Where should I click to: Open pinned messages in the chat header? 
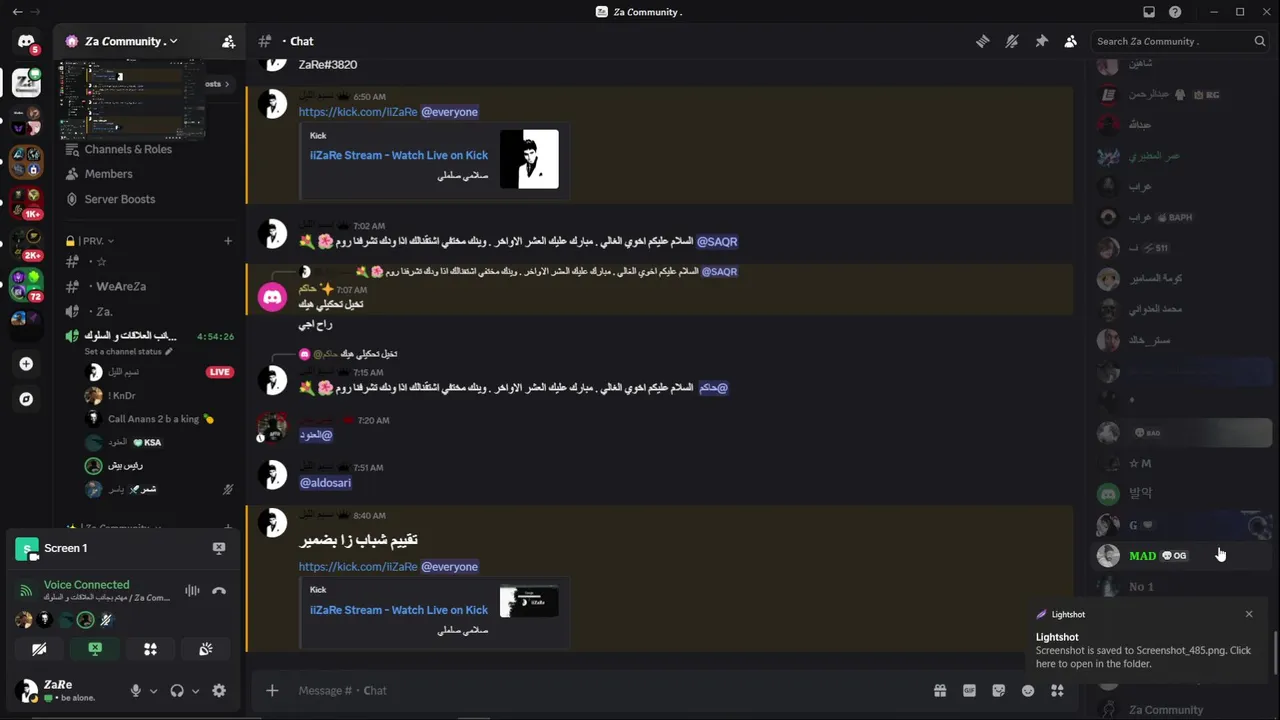[x=1041, y=41]
